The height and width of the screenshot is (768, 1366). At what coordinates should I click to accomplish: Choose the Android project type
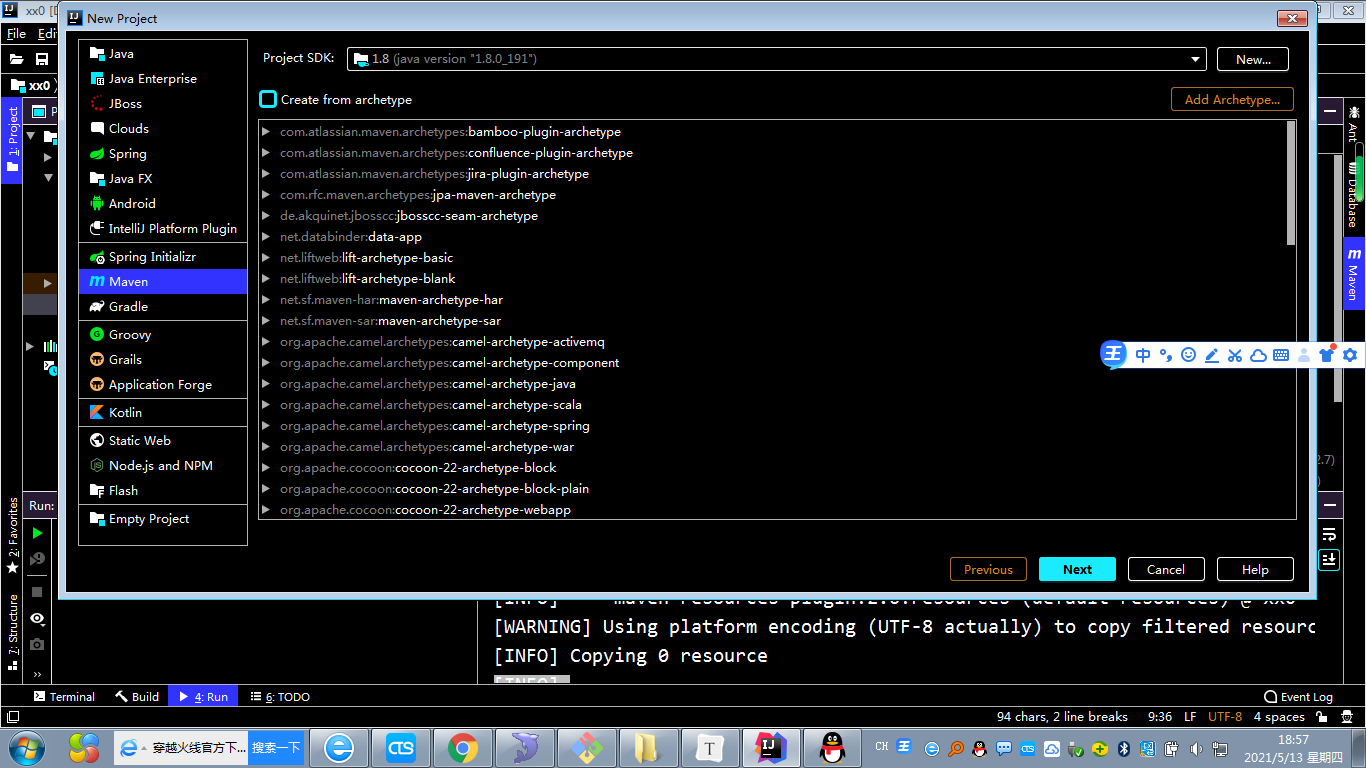(x=162, y=204)
